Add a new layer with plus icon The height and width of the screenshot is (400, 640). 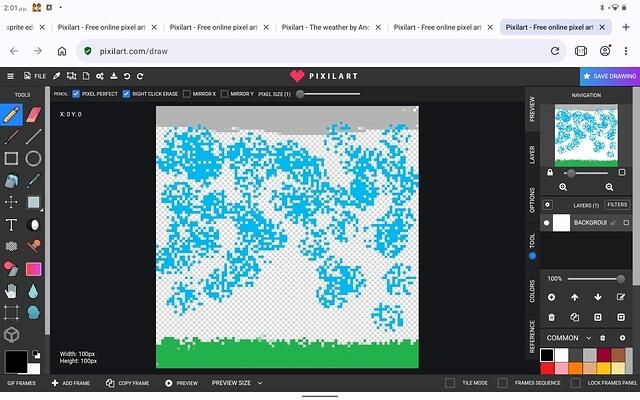coord(551,297)
